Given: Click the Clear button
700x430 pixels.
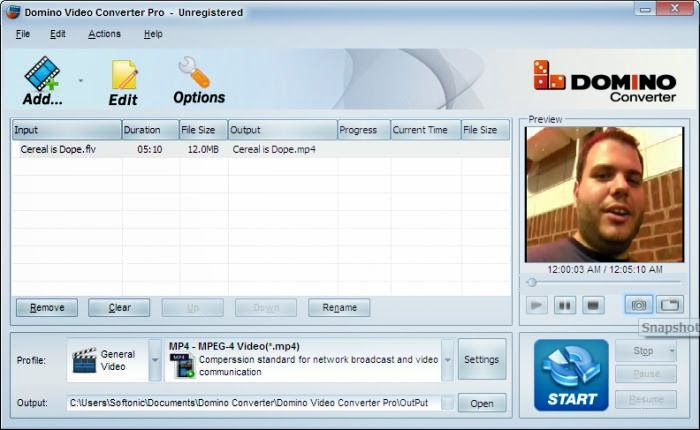Looking at the screenshot, I should (x=119, y=308).
